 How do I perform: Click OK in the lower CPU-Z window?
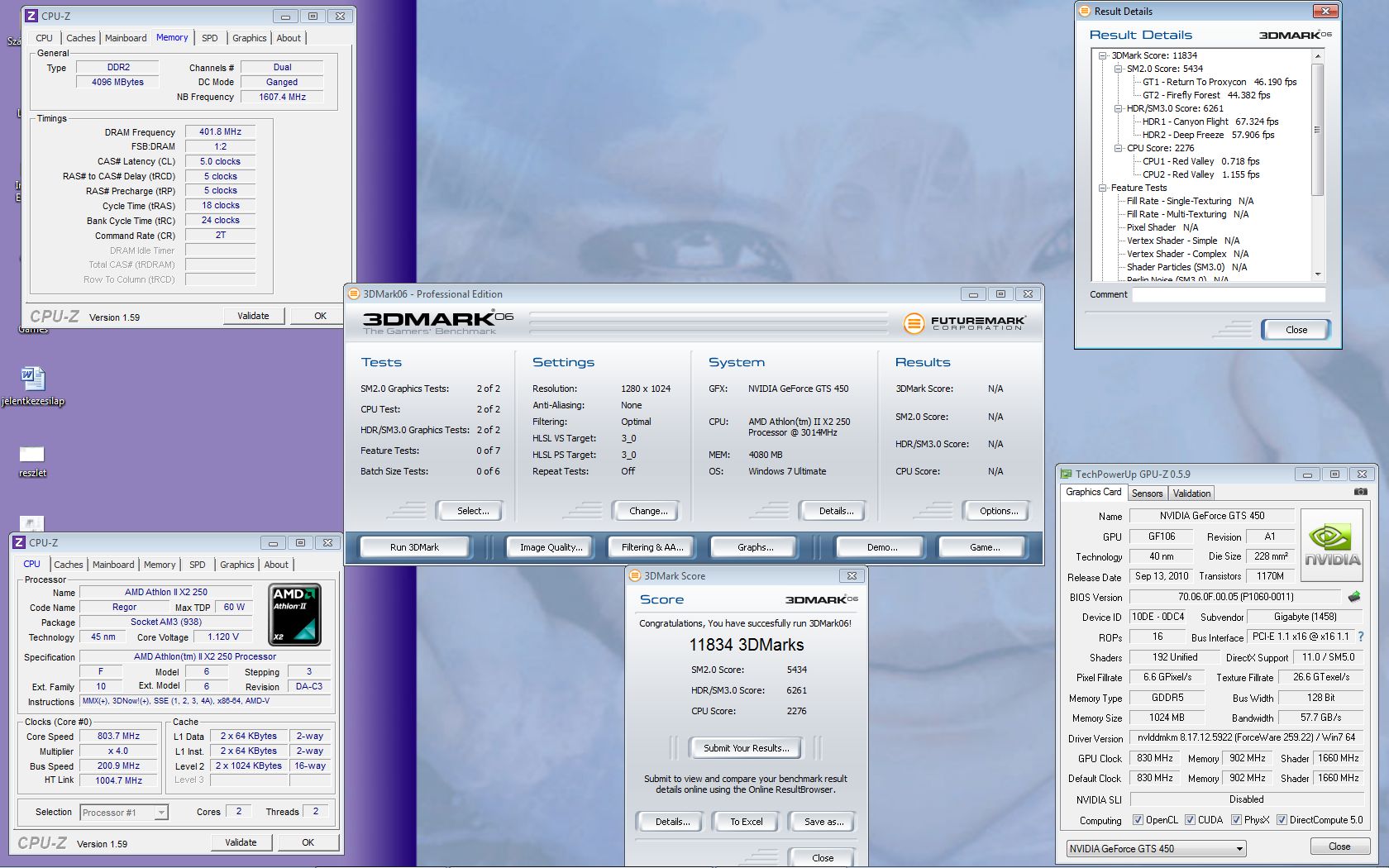308,842
